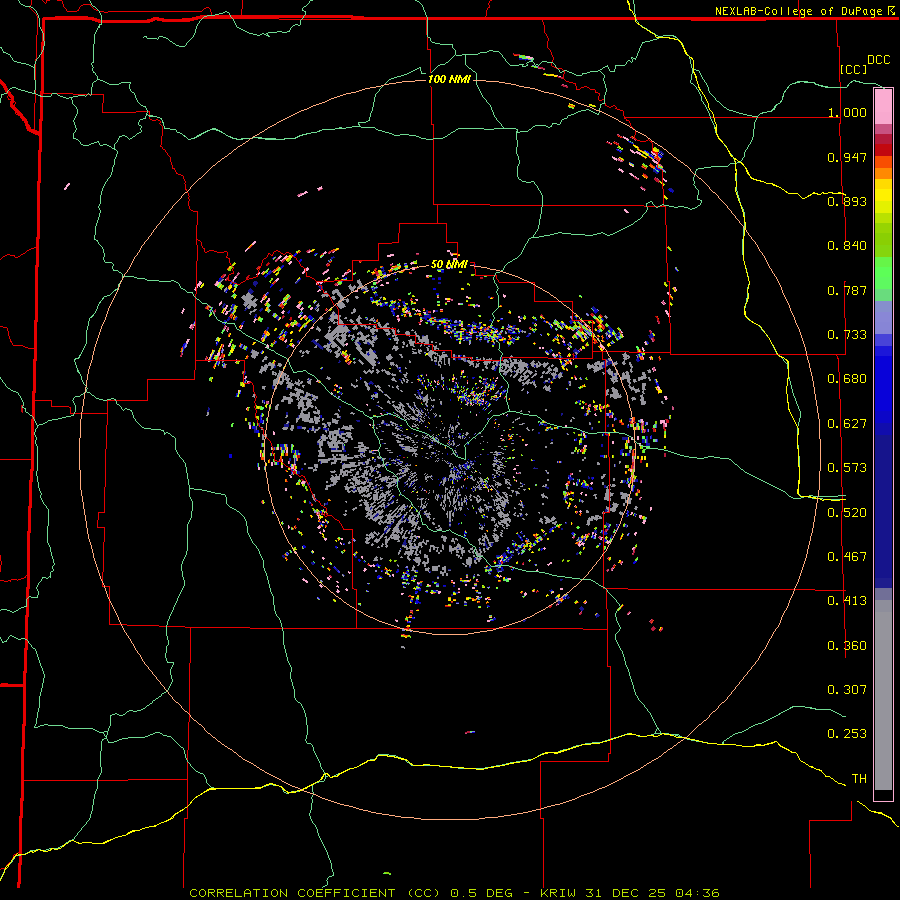Screen dimensions: 900x900
Task: Click the 0.627 scale label
Action: coord(847,424)
